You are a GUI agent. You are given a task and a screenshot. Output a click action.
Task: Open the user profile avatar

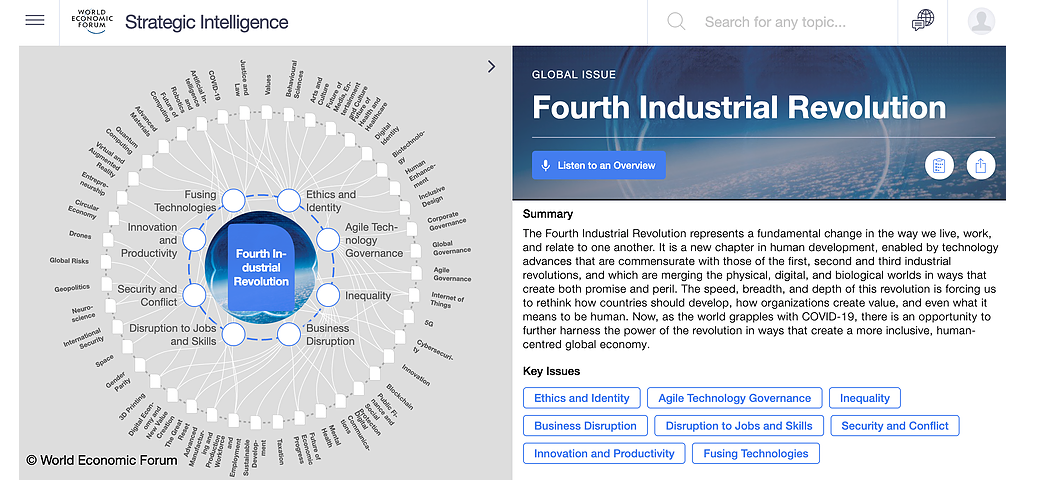pyautogui.click(x=981, y=21)
